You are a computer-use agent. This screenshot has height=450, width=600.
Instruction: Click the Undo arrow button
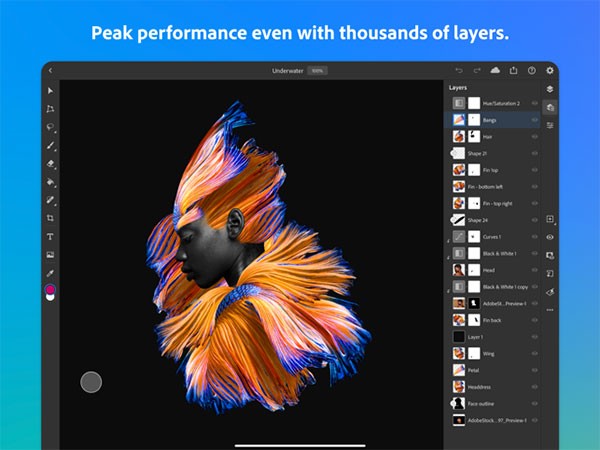[x=459, y=71]
